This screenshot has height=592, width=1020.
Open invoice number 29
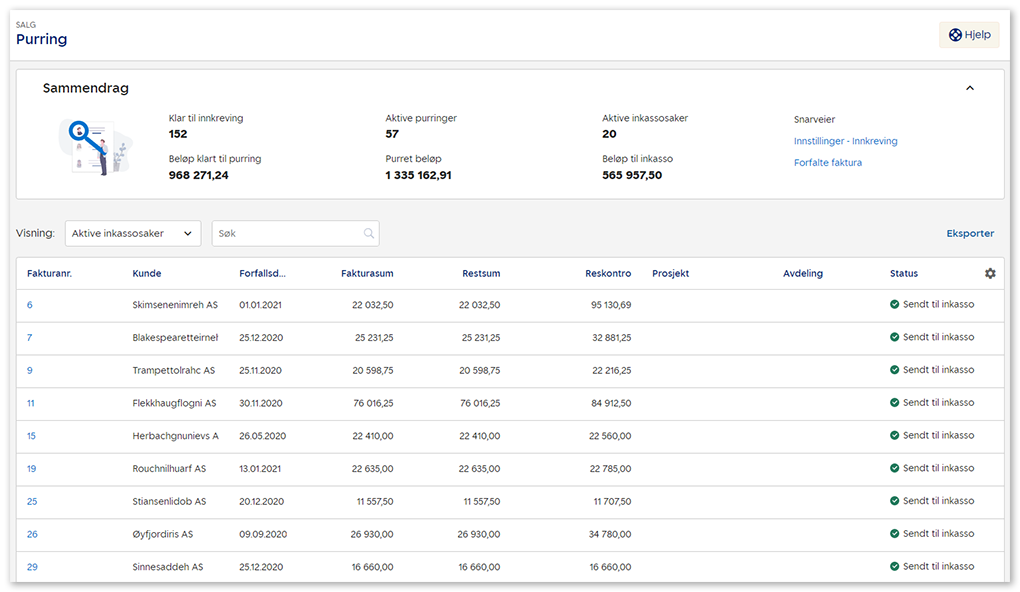point(32,567)
